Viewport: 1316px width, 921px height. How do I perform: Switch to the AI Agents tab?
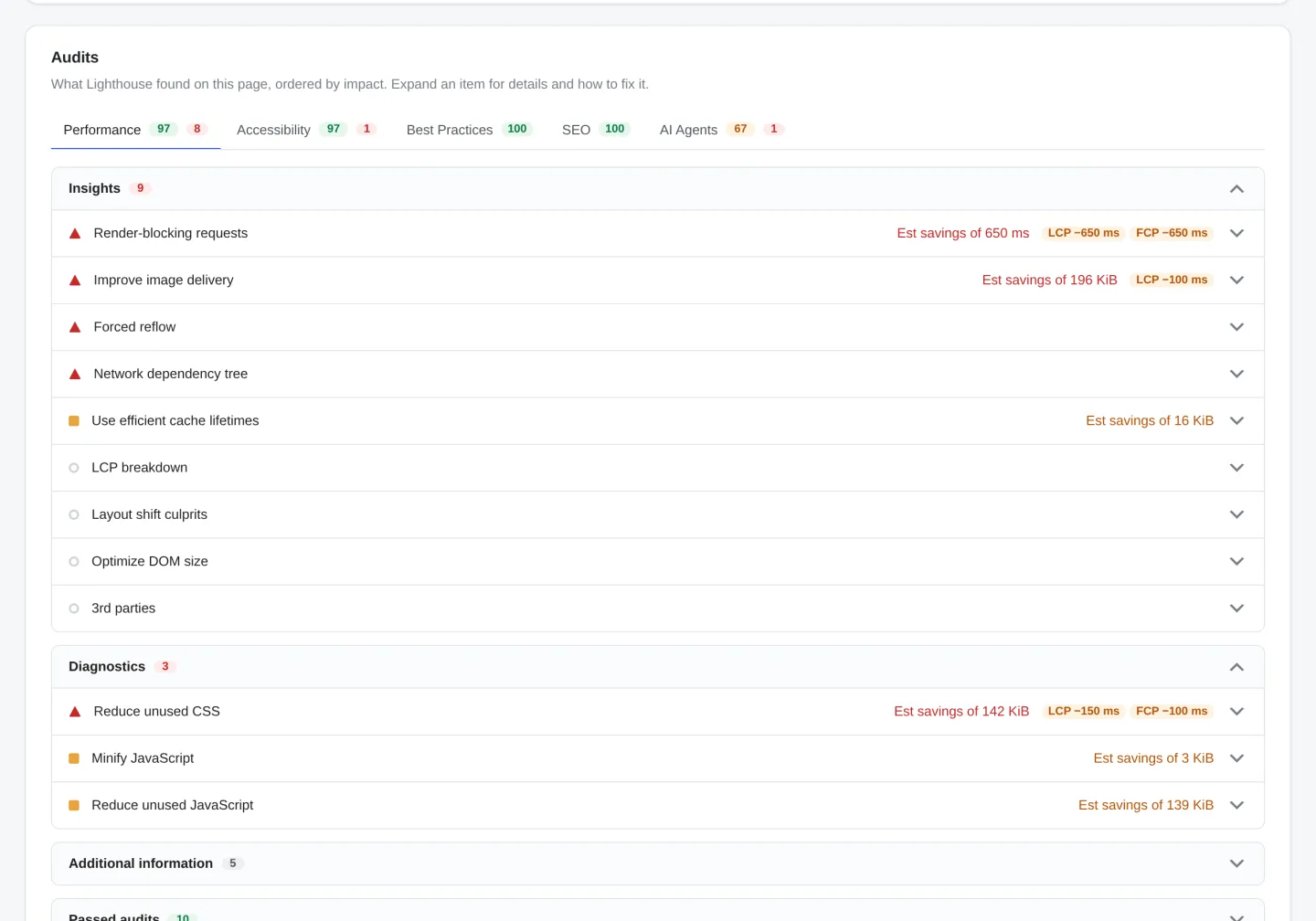721,130
